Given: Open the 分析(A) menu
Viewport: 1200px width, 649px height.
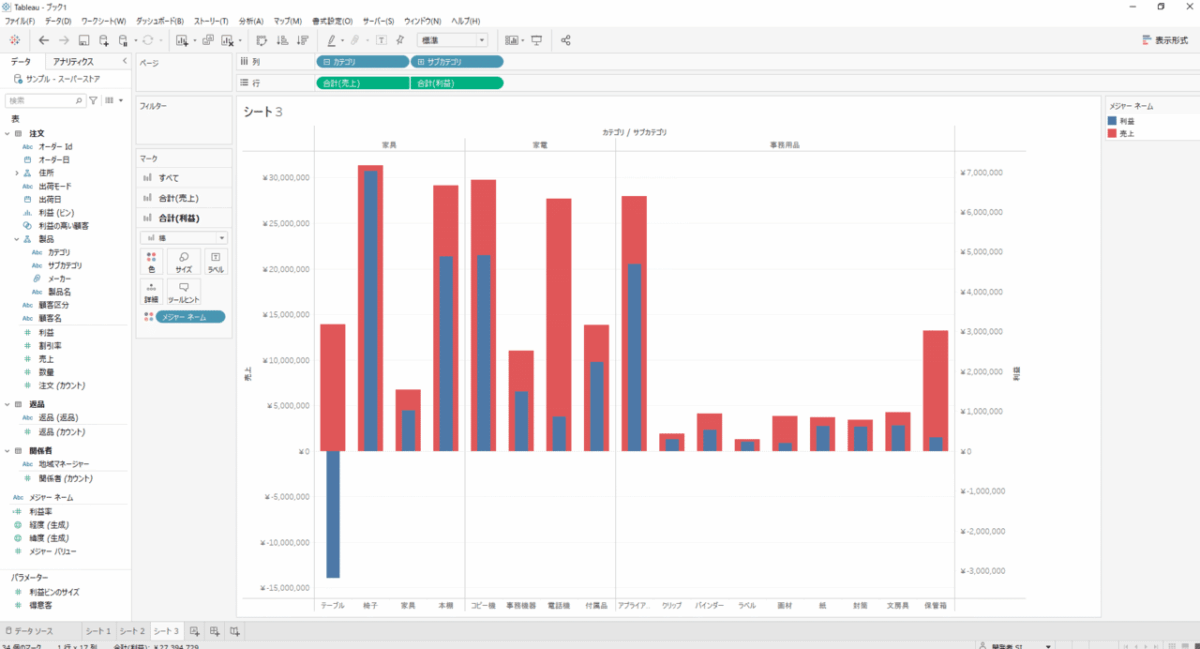Looking at the screenshot, I should 251,21.
